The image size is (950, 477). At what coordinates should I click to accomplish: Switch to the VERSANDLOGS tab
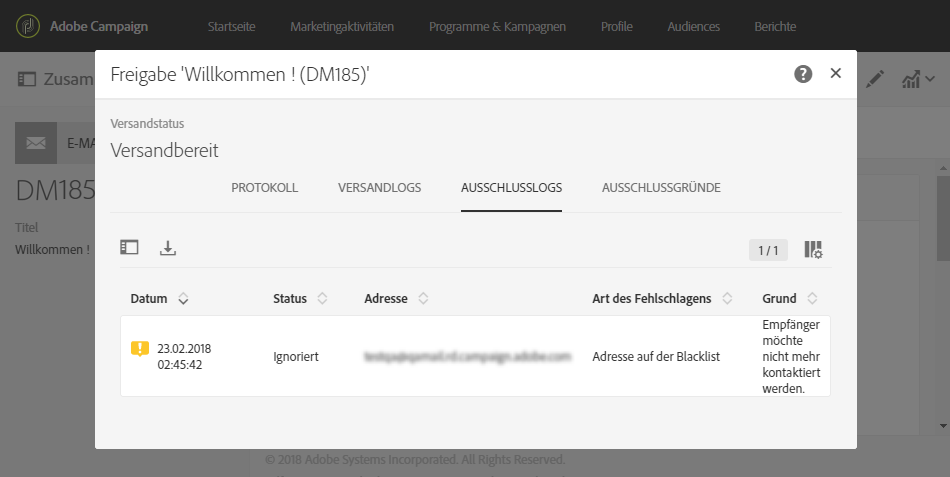point(379,188)
